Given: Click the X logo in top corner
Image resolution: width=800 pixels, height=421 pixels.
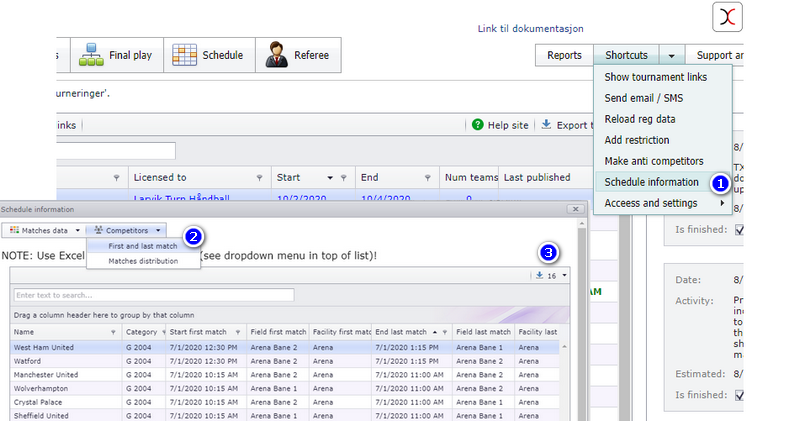Looking at the screenshot, I should 727,17.
